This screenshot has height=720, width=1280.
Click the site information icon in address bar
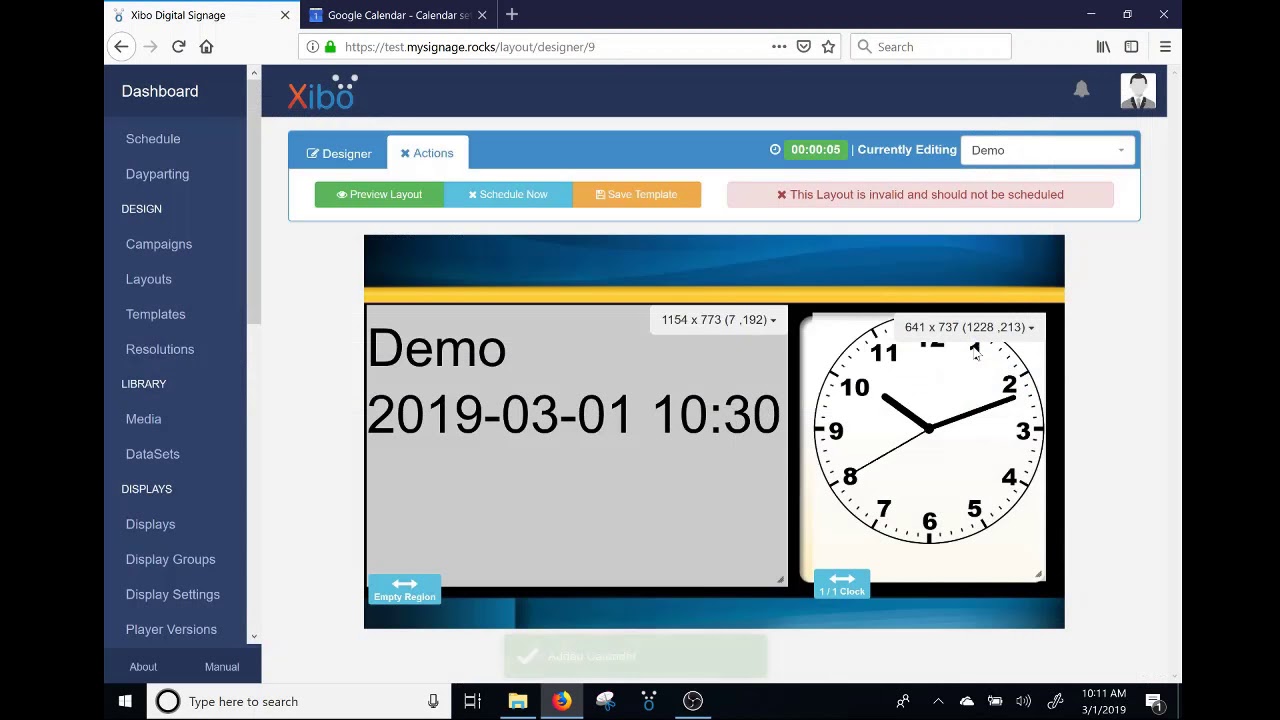pyautogui.click(x=313, y=46)
